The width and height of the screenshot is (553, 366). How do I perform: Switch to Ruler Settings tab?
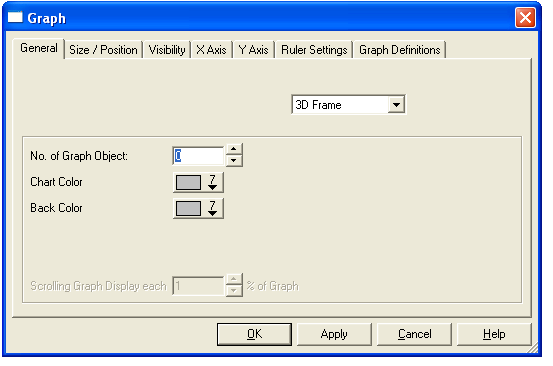click(314, 50)
